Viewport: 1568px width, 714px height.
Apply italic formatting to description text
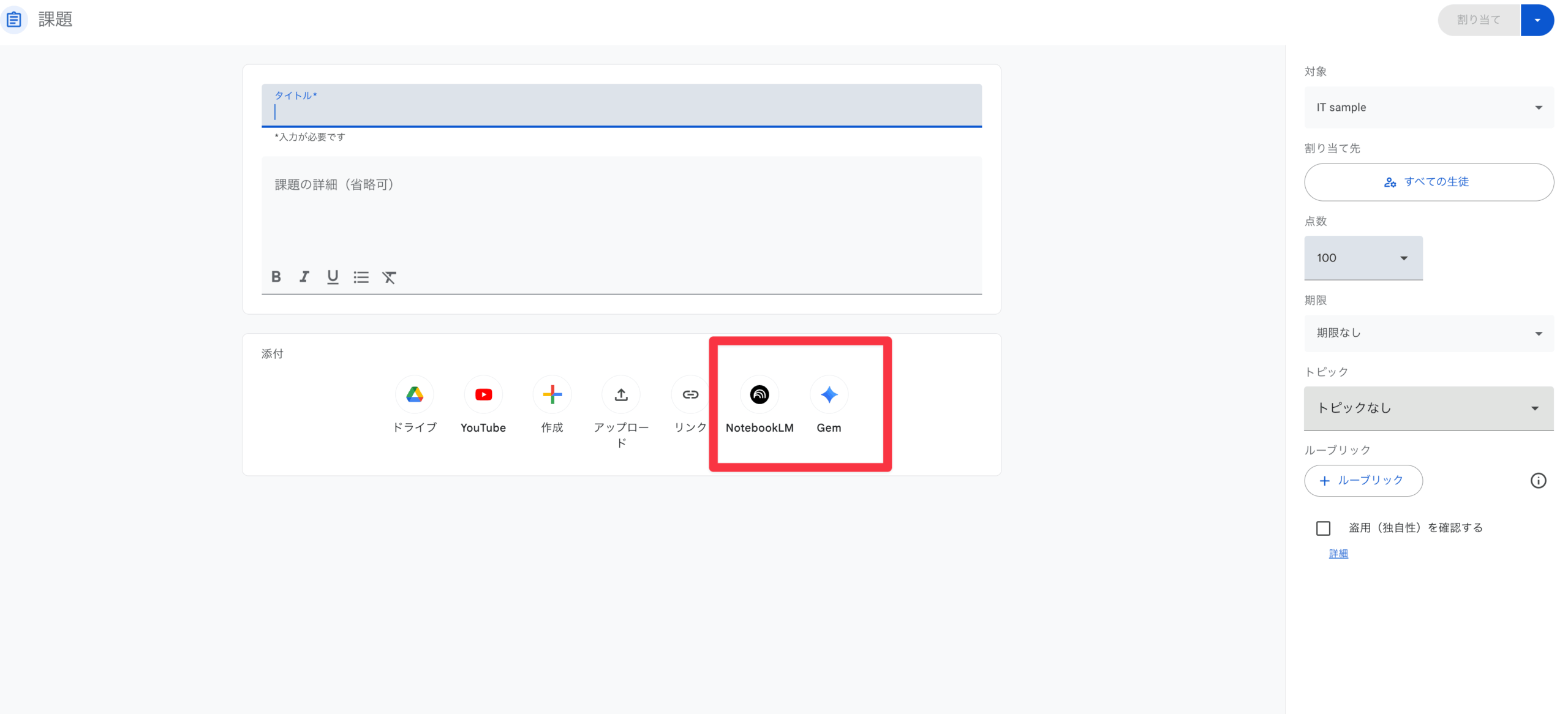[304, 277]
